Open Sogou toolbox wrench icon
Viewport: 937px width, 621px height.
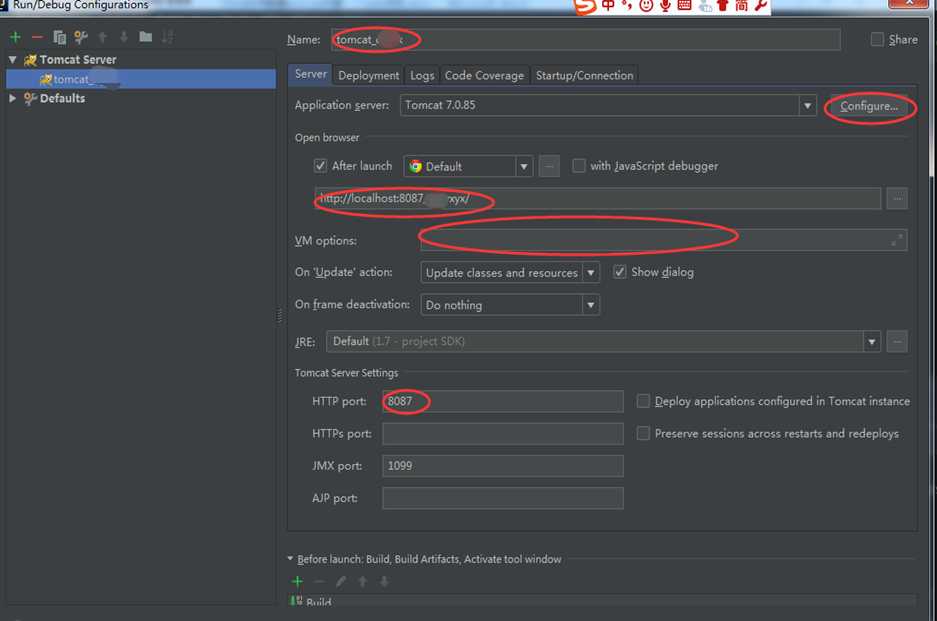761,5
